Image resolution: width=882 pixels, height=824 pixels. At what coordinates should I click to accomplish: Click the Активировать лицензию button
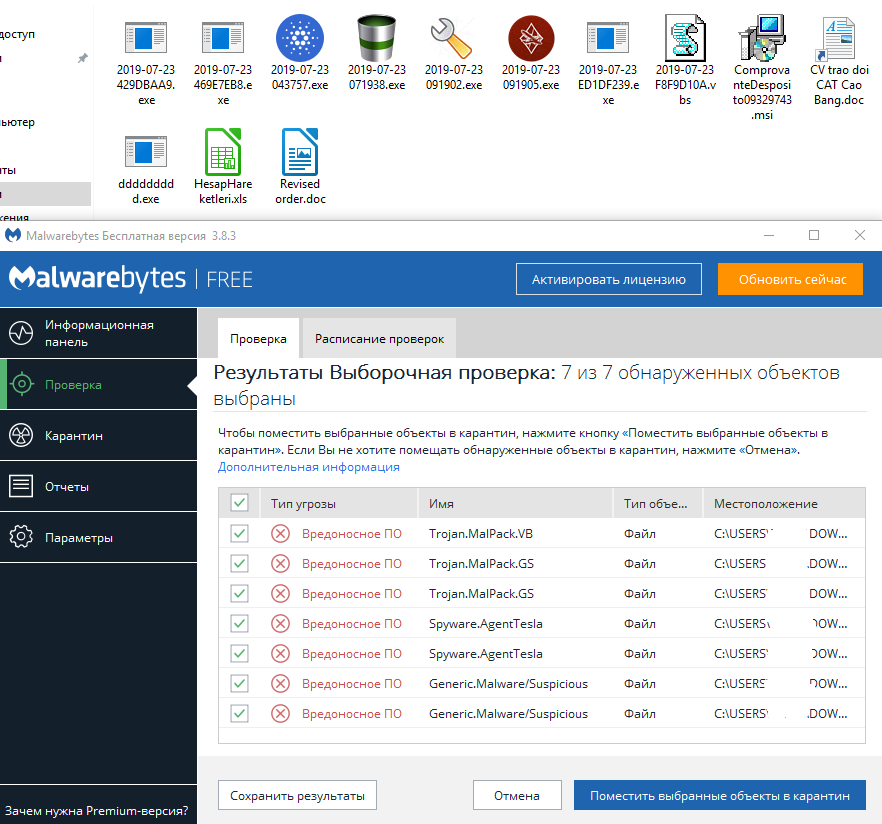(609, 279)
